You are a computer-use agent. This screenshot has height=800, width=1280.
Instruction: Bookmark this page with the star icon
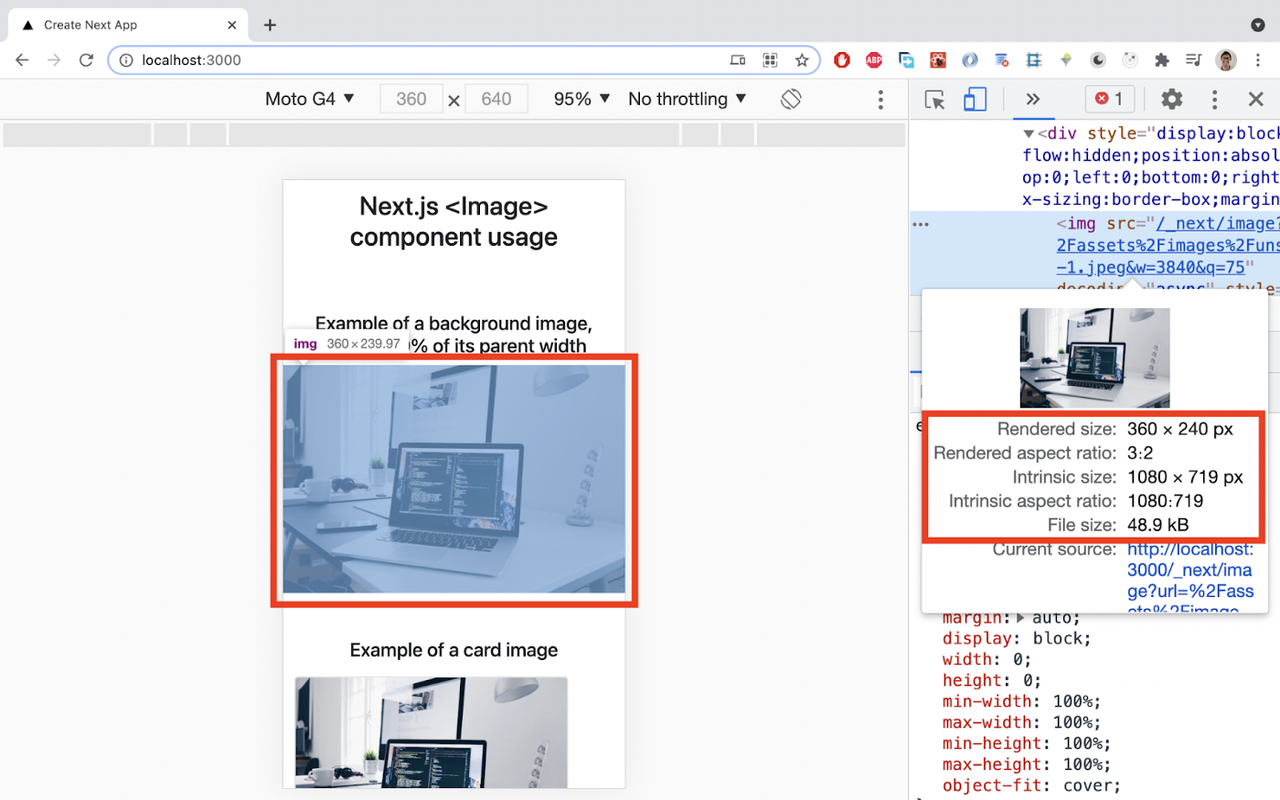[802, 60]
